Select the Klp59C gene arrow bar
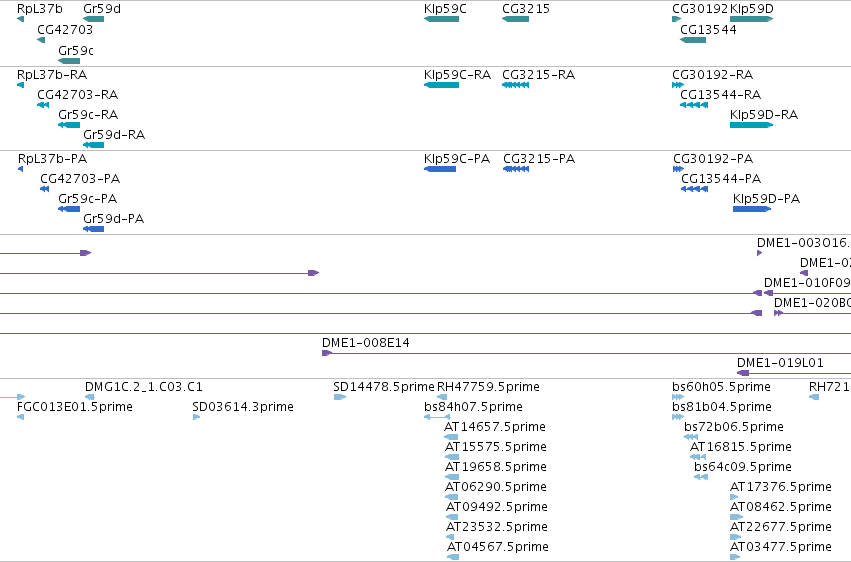The width and height of the screenshot is (851, 562). click(441, 19)
